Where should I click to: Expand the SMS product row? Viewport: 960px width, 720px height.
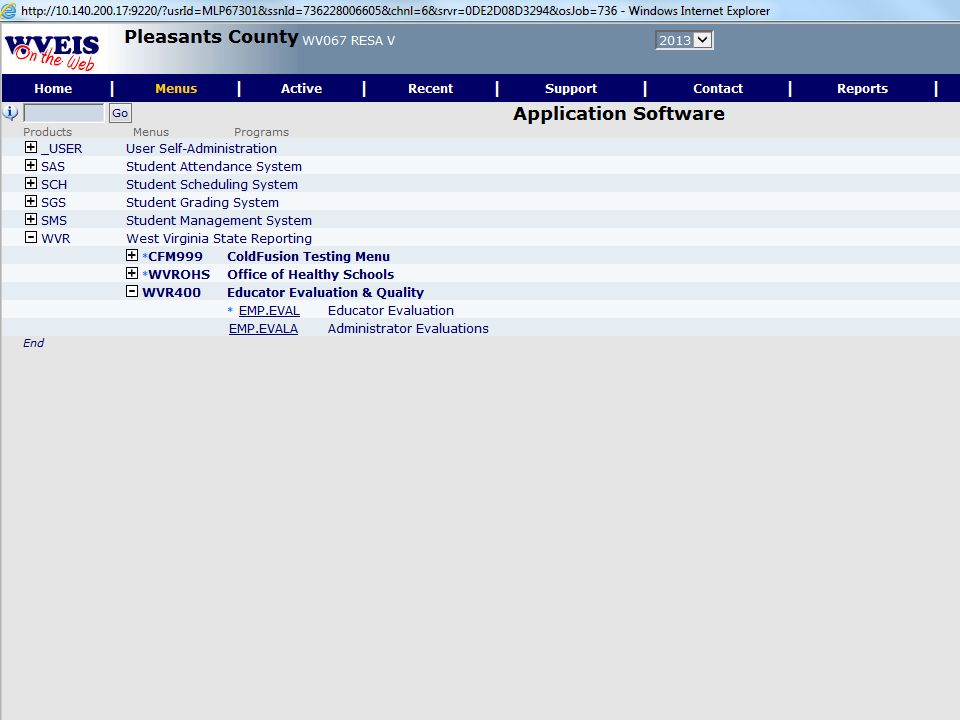click(31, 219)
